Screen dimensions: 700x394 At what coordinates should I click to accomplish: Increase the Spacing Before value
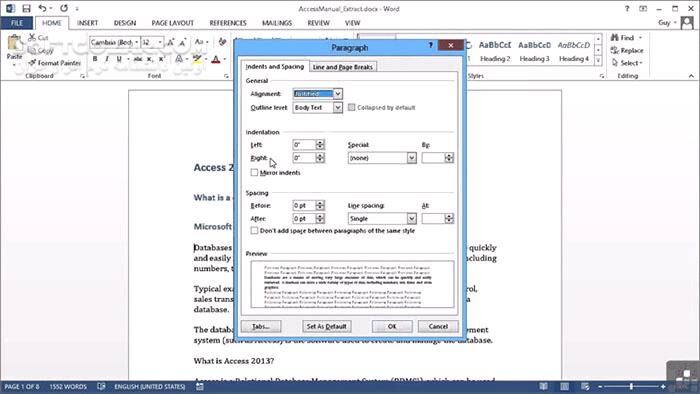(320, 203)
